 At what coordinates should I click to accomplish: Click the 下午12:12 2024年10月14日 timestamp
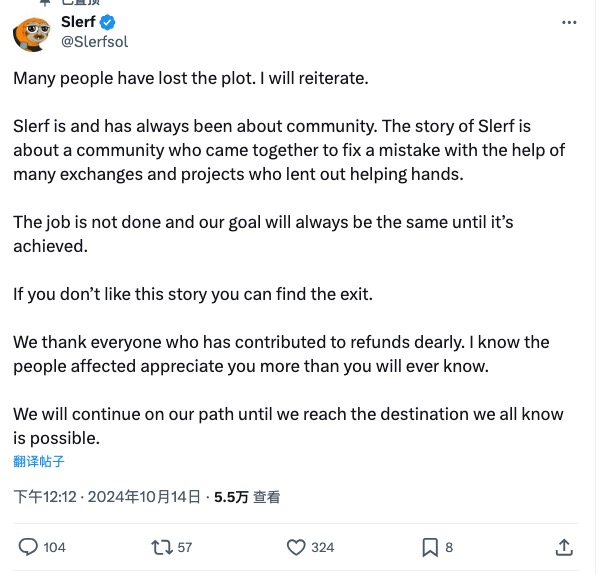[108, 496]
